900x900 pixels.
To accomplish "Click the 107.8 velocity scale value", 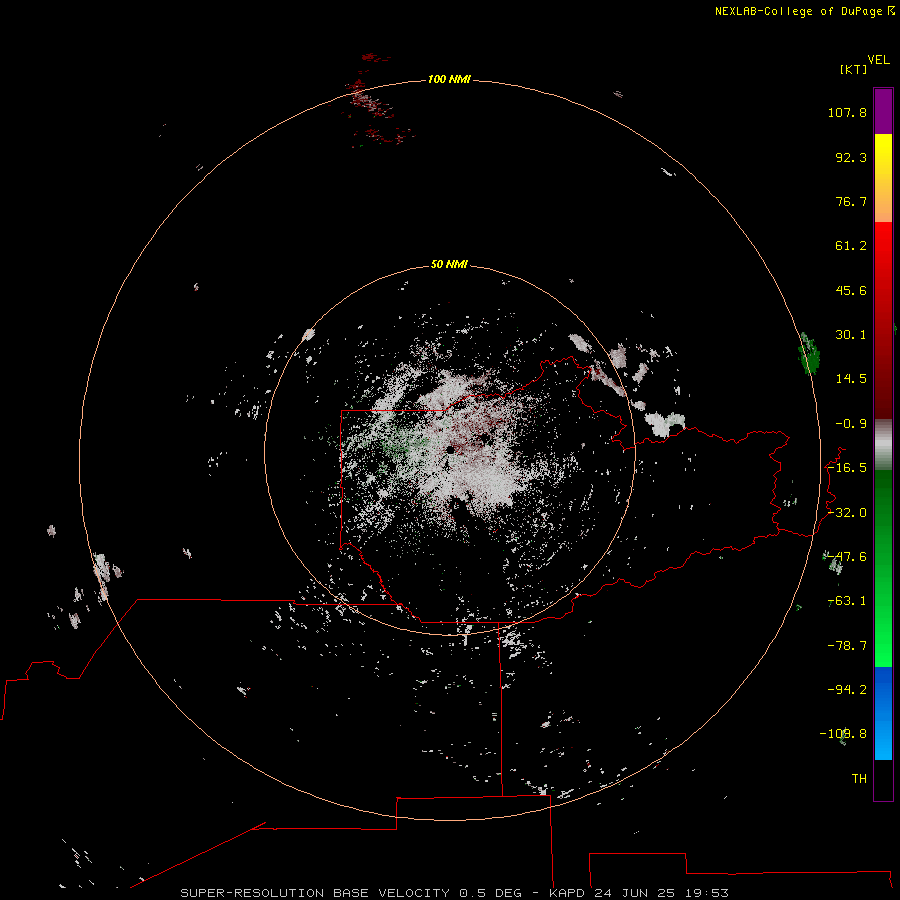I will click(x=847, y=112).
